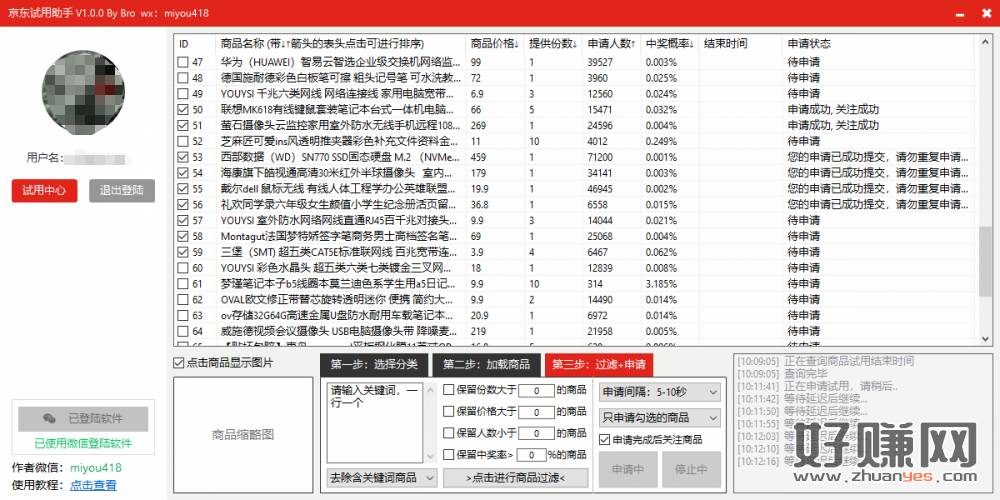Open 只申请勾选的商品 dropdown
This screenshot has width=1000, height=500.
(659, 418)
